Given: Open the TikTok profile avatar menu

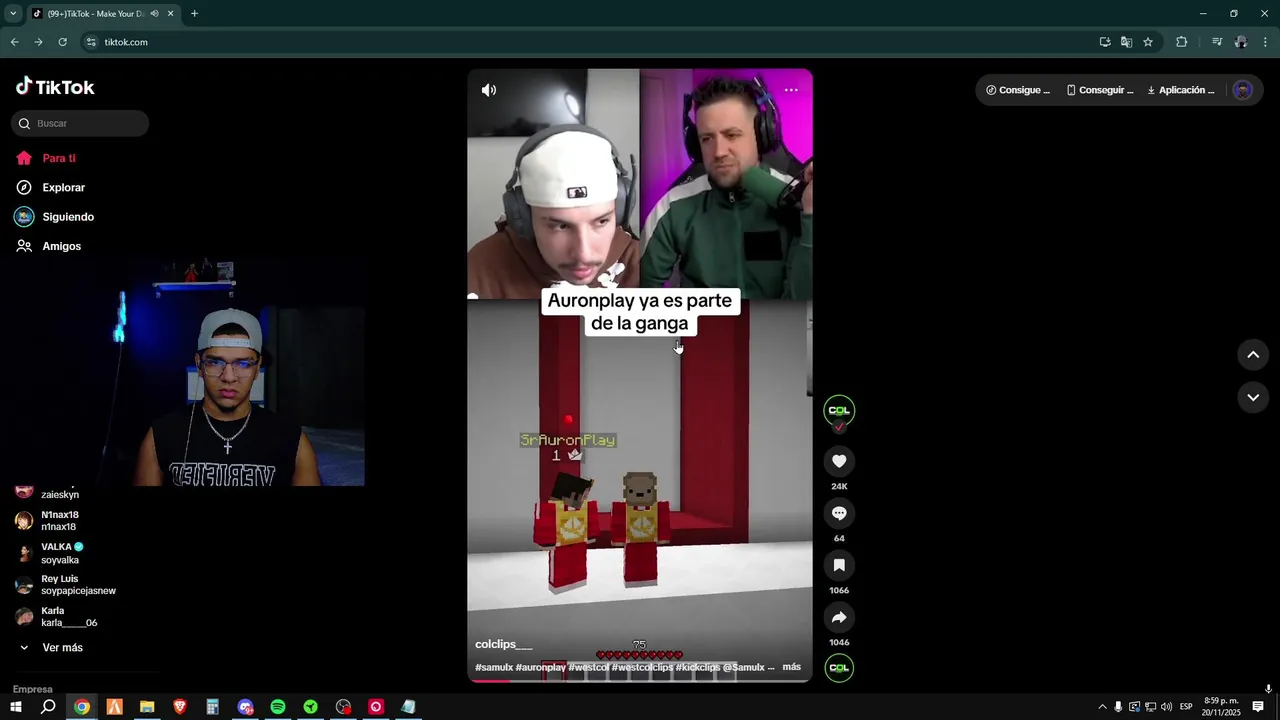Looking at the screenshot, I should (x=1243, y=90).
